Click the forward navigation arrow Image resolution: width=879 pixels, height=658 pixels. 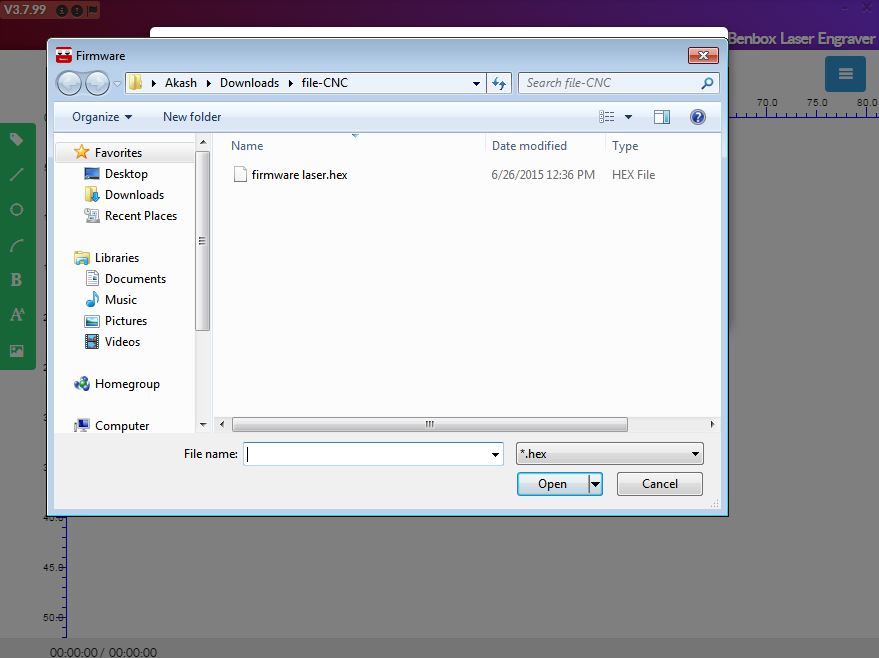click(x=98, y=84)
